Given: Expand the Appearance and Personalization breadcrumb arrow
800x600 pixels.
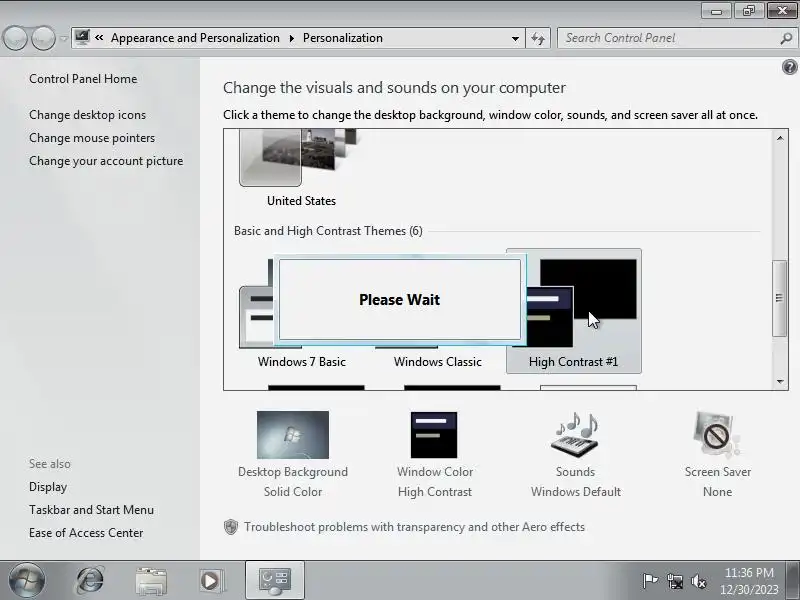Looking at the screenshot, I should pos(292,38).
